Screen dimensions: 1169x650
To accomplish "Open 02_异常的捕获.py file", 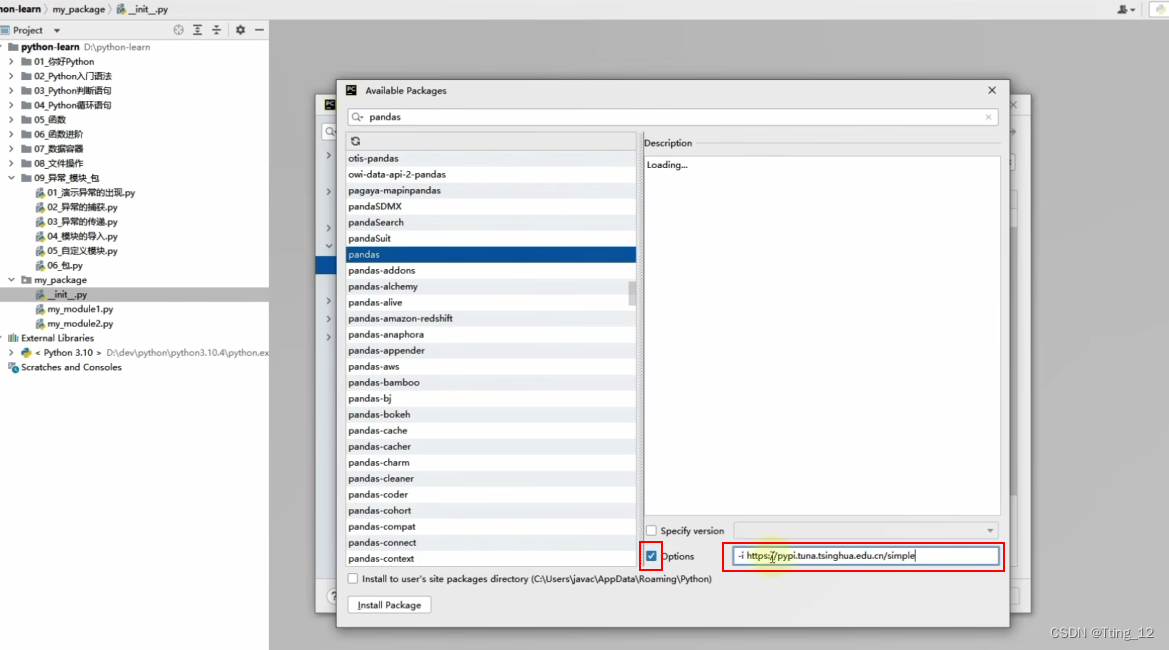I will click(x=82, y=207).
